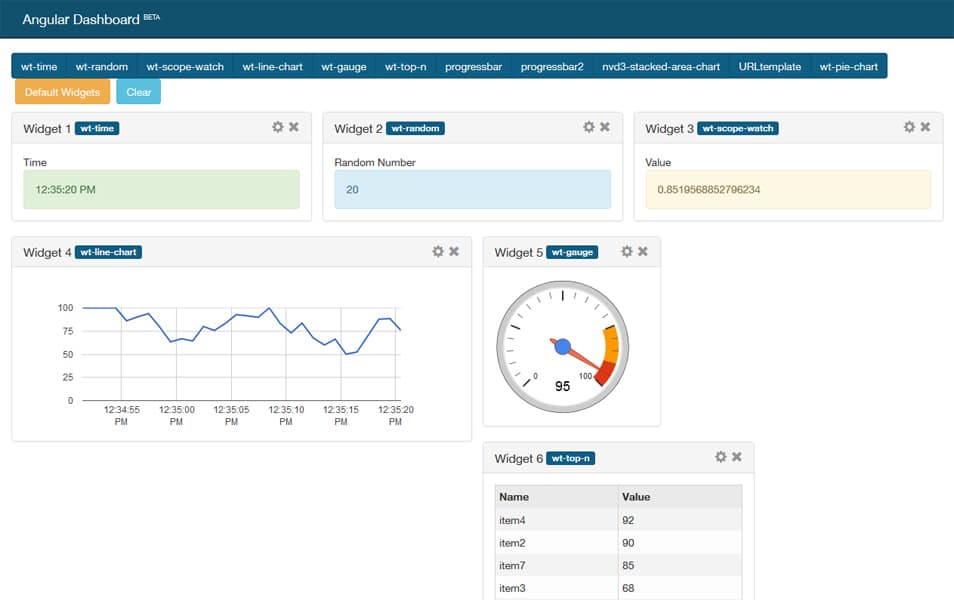Open settings for Widget 5 gauge
The height and width of the screenshot is (600, 954).
click(x=627, y=251)
